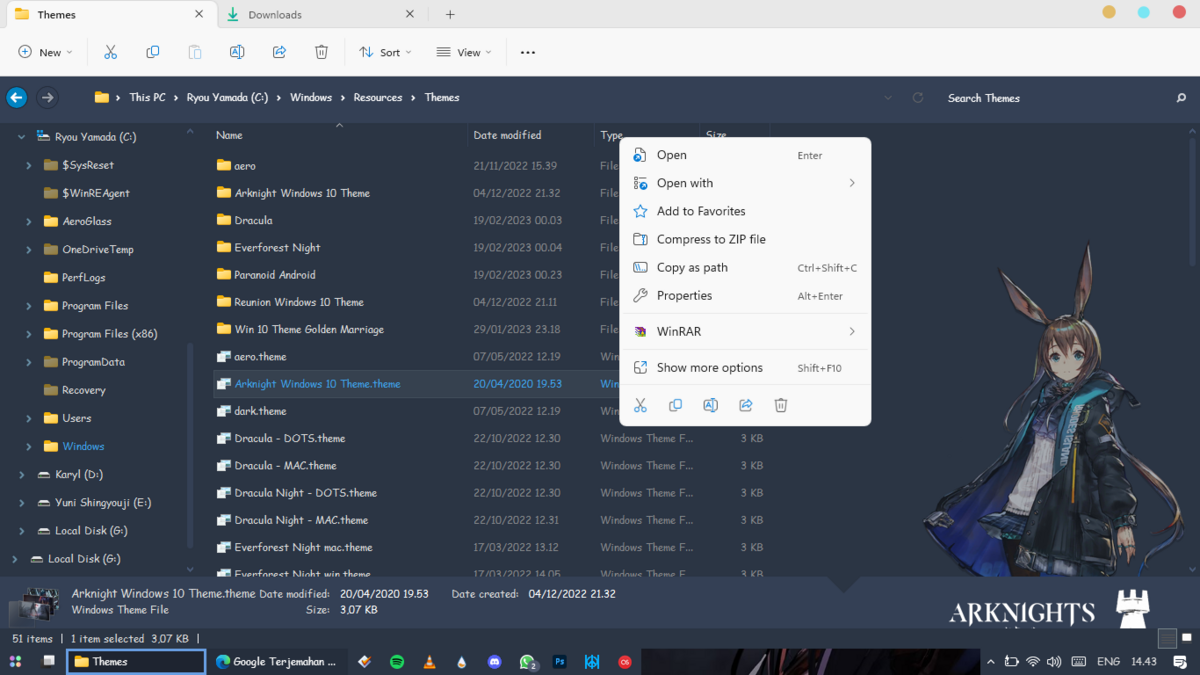Expand the Karyl (D:) drive node
The image size is (1200, 675).
[x=22, y=475]
